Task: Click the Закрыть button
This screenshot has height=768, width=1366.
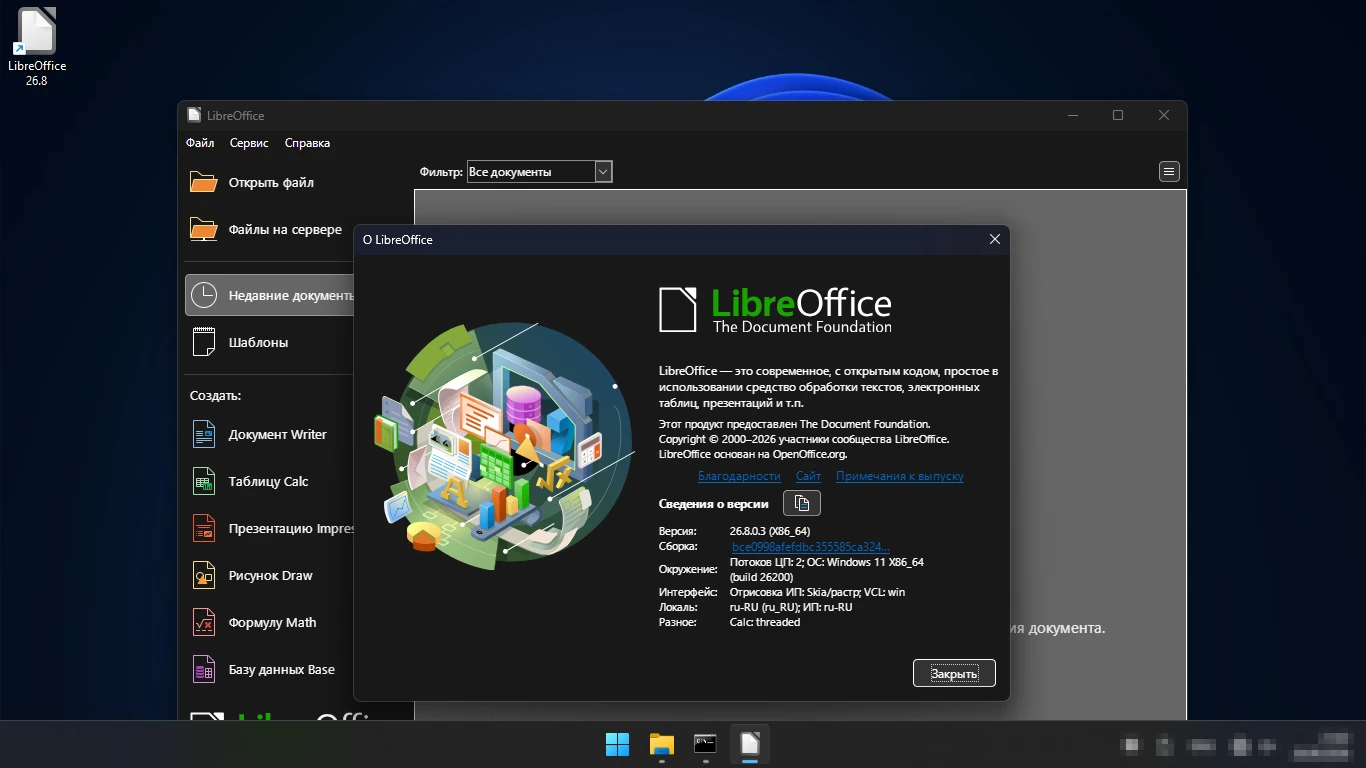Action: pos(954,673)
